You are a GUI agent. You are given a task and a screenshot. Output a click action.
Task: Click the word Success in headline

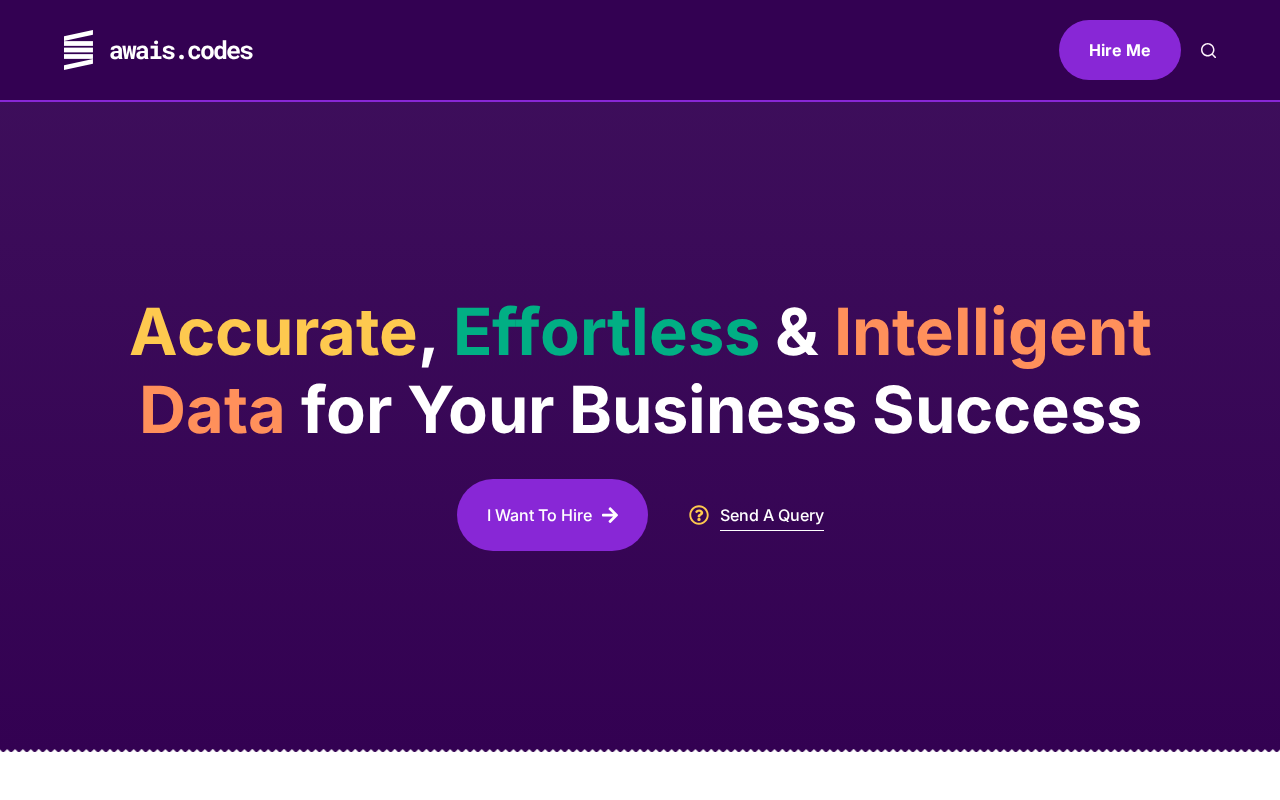(x=1007, y=410)
